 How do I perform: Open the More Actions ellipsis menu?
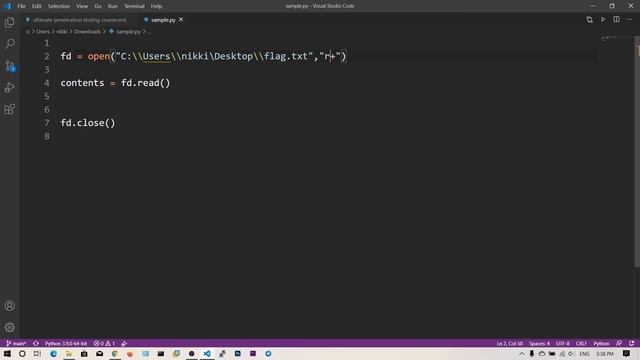630,20
